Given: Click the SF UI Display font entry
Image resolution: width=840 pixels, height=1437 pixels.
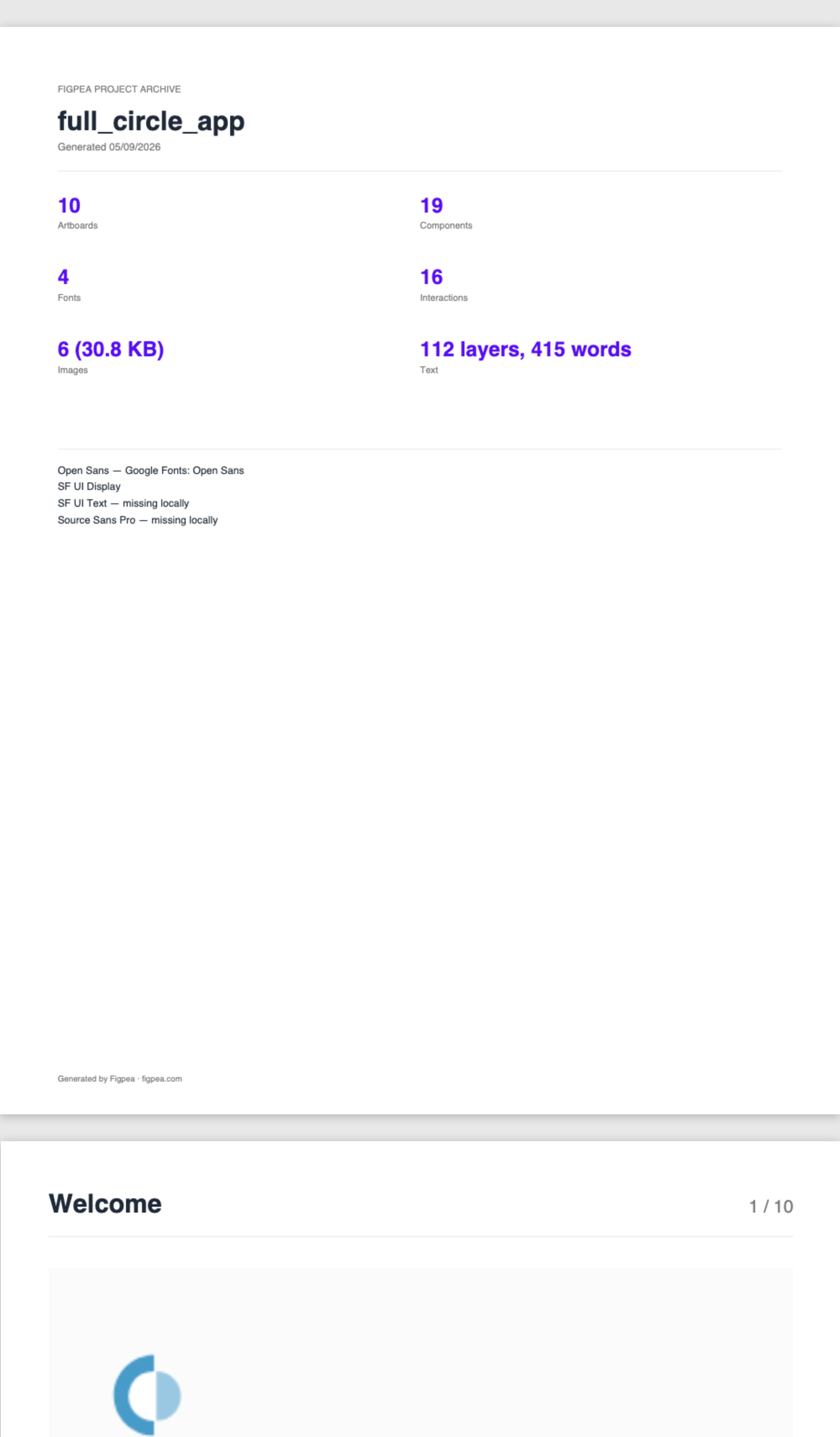Looking at the screenshot, I should (89, 487).
